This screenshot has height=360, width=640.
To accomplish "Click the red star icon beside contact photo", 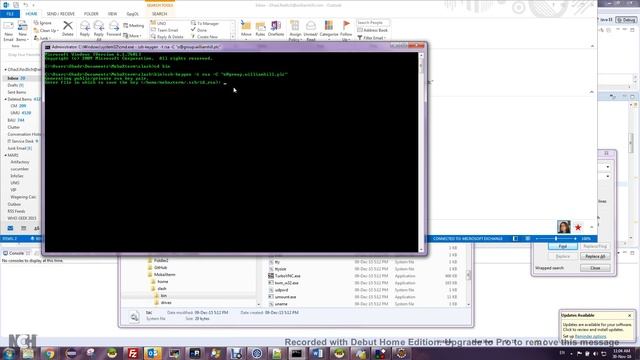I will (578, 227).
